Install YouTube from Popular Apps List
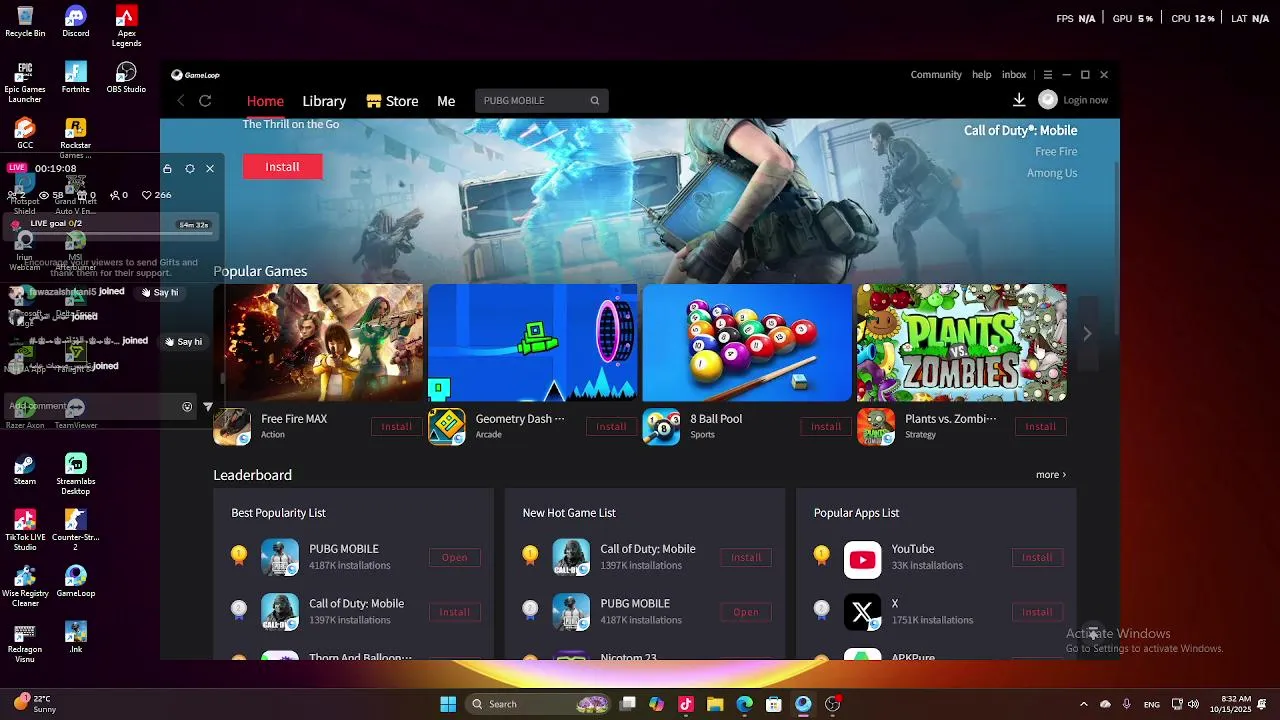 (x=1037, y=558)
